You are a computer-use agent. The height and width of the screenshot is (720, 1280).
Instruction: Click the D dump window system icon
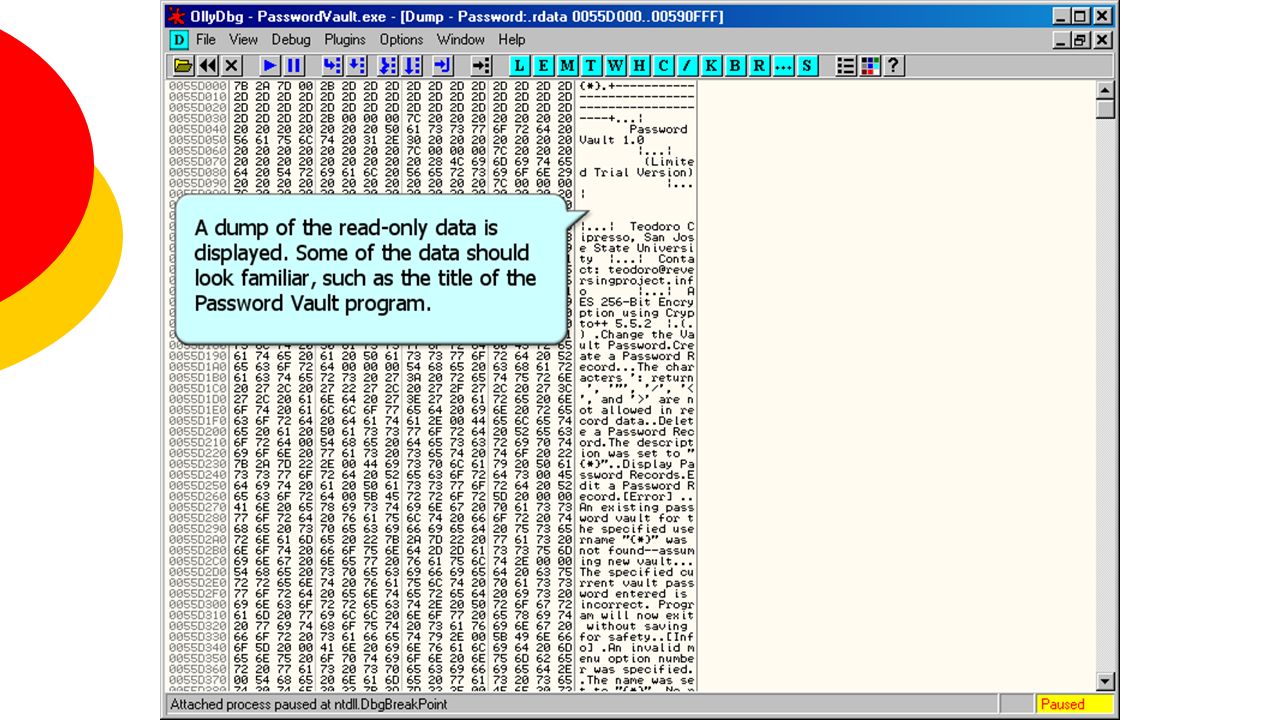pos(178,40)
